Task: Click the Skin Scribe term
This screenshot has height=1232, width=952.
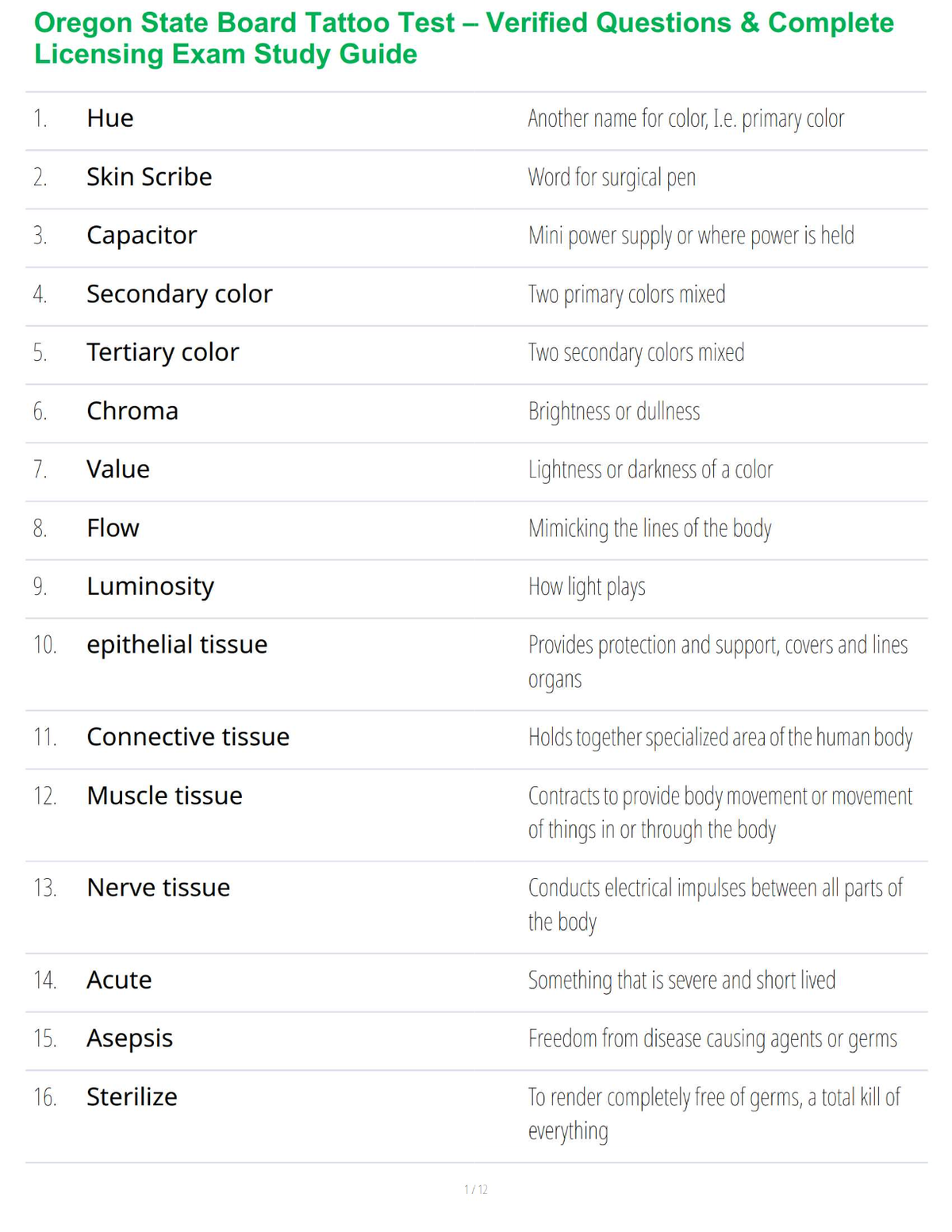Action: [x=149, y=177]
